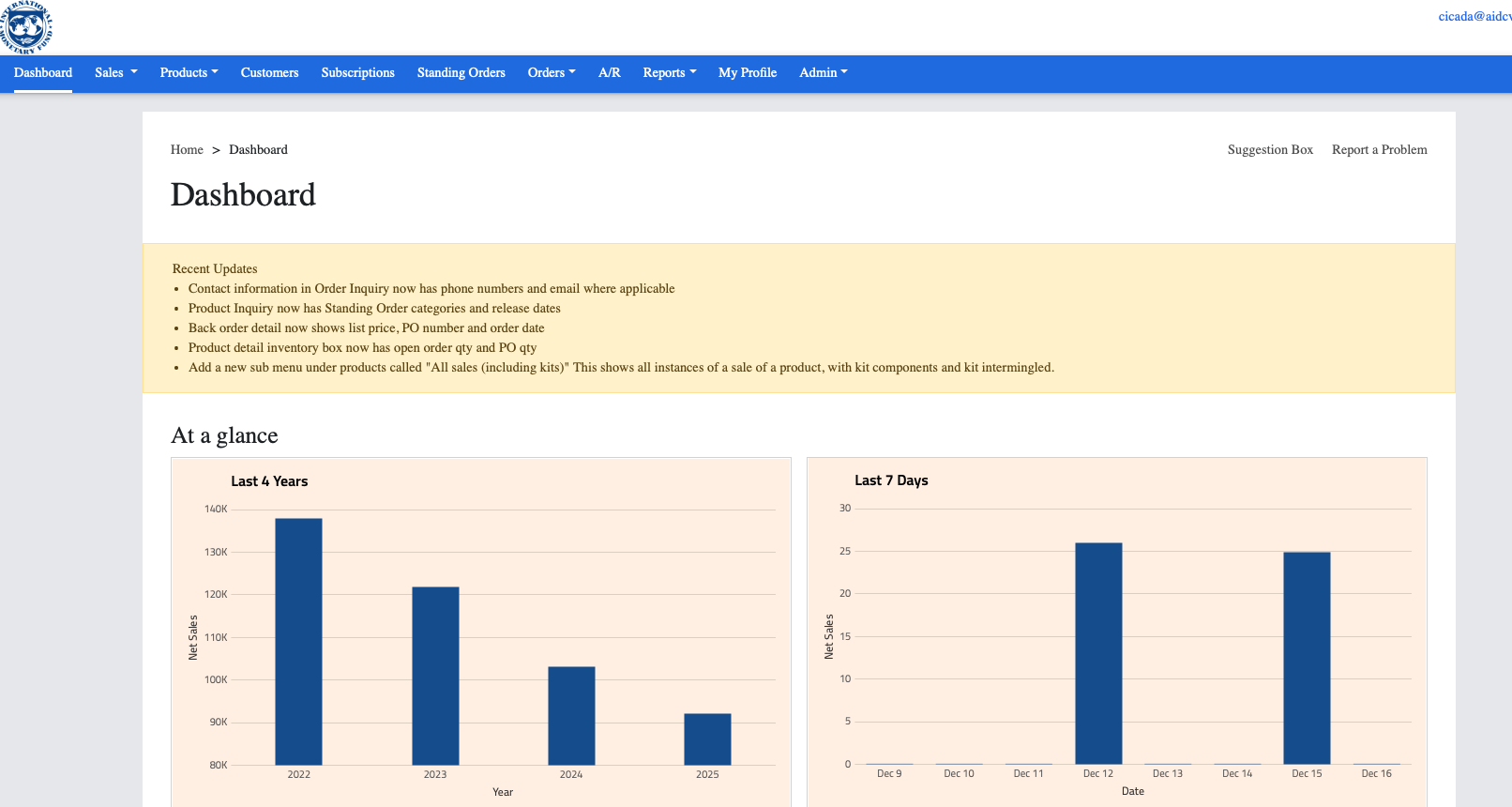Click the '140K' axis value
This screenshot has height=807, width=1512.
[216, 509]
